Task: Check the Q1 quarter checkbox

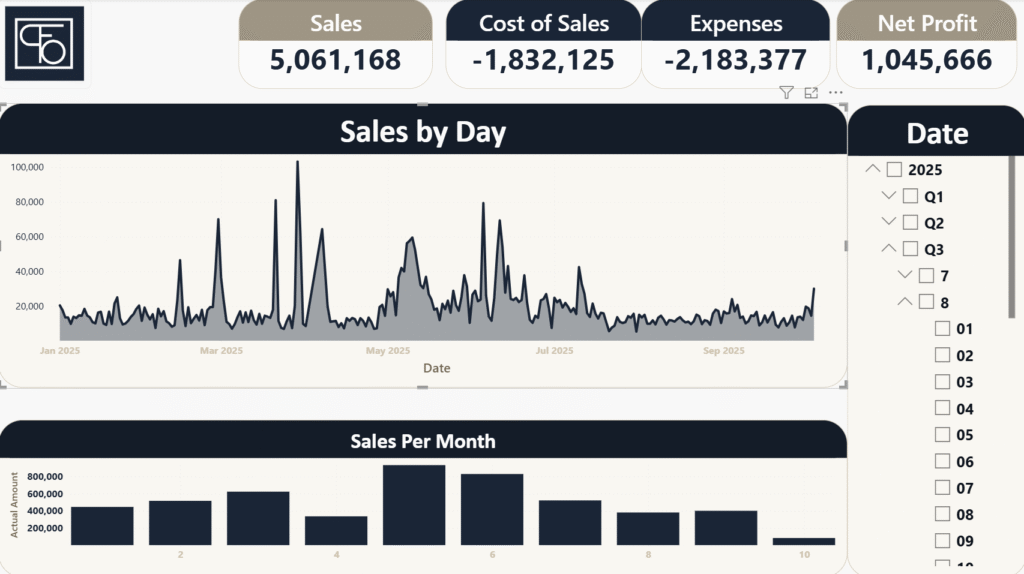Action: click(910, 196)
